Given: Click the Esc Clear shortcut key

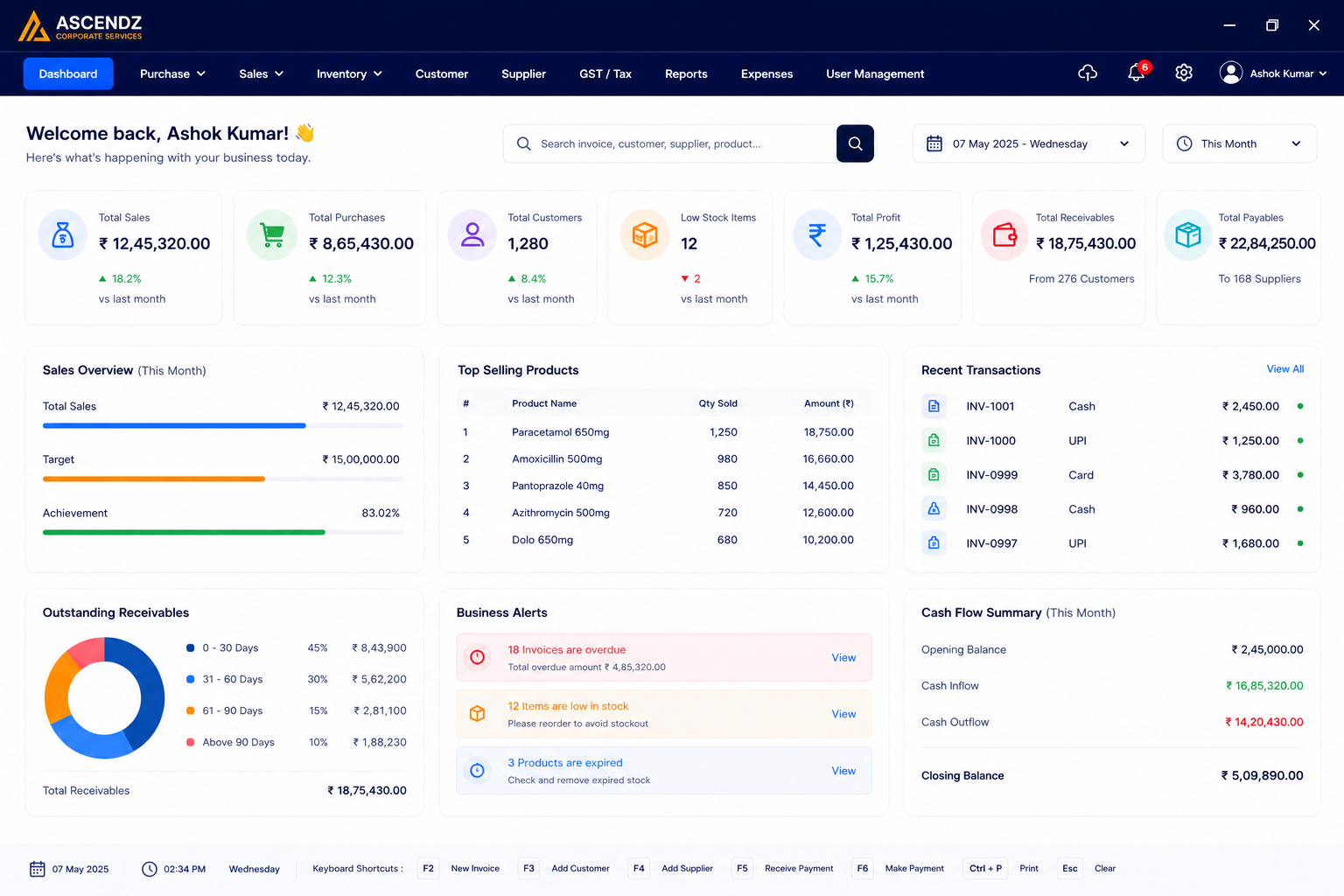Looking at the screenshot, I should point(1070,869).
